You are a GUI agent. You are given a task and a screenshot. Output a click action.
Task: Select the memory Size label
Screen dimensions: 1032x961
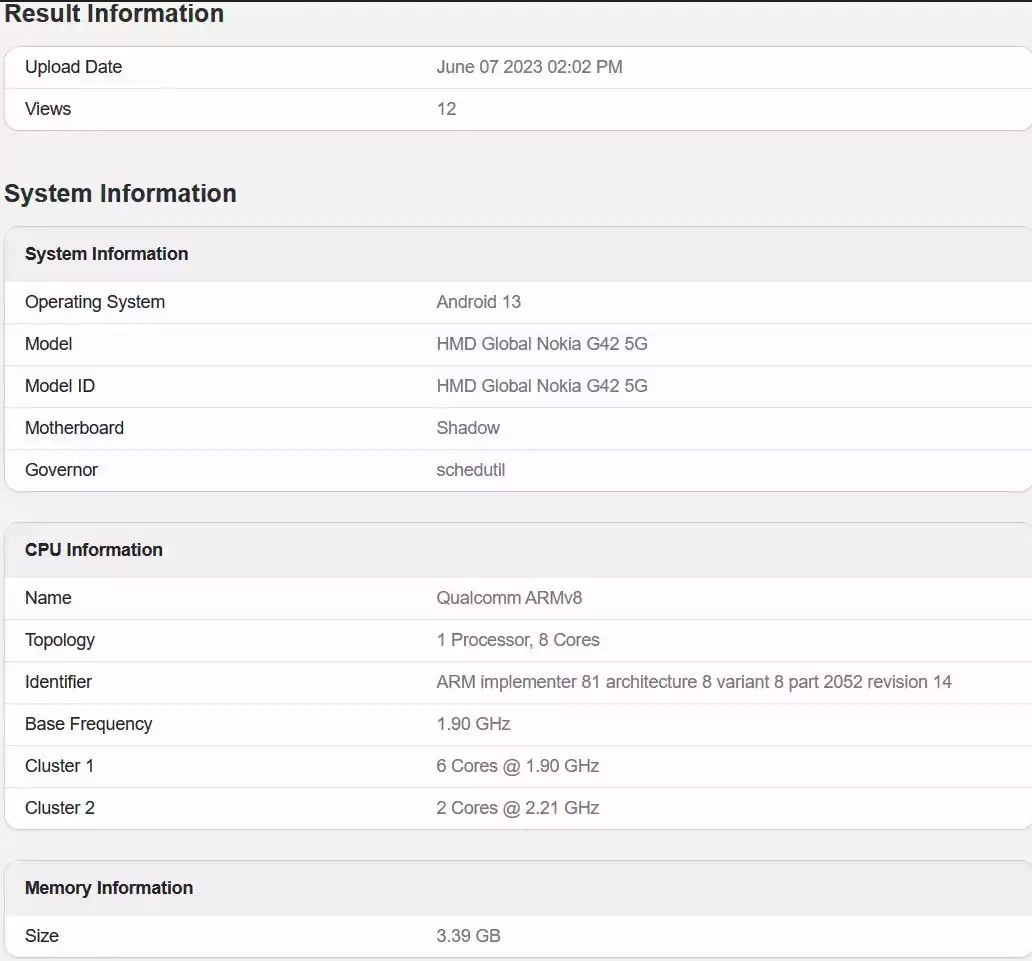tap(41, 937)
